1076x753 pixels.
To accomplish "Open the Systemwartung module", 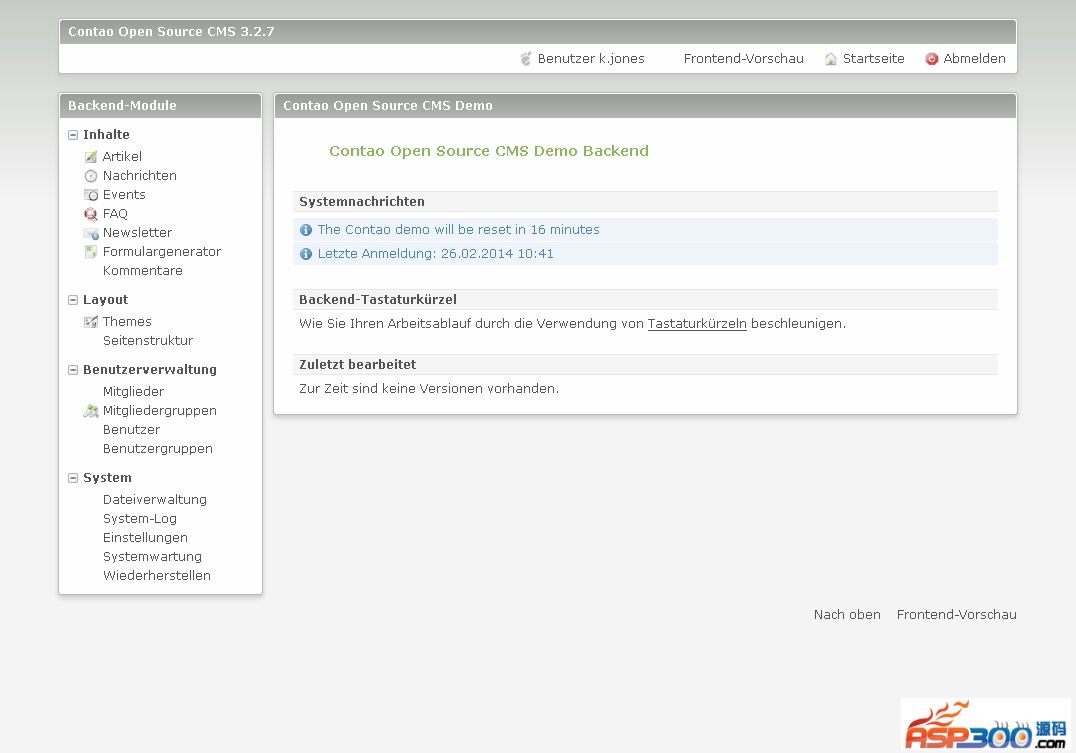I will click(x=152, y=557).
